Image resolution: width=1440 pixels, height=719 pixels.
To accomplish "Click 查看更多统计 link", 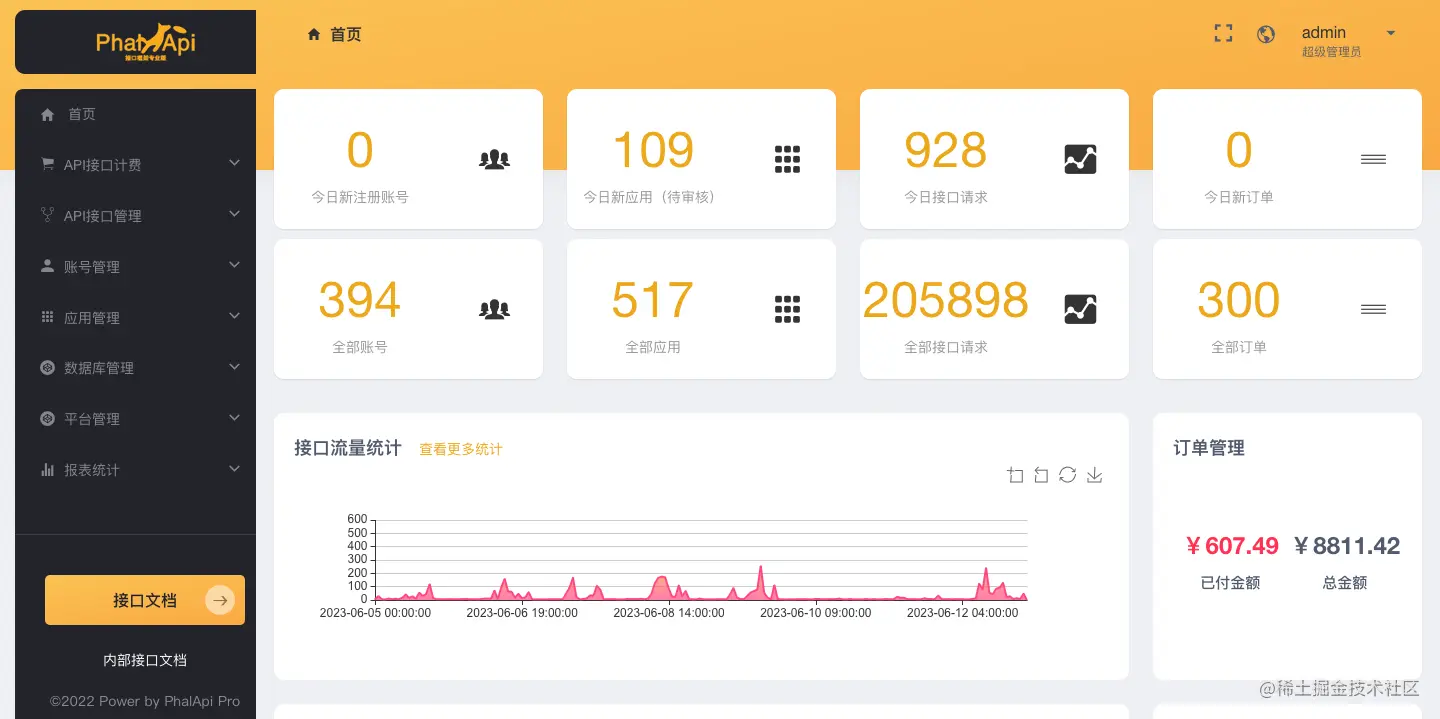I will [461, 450].
